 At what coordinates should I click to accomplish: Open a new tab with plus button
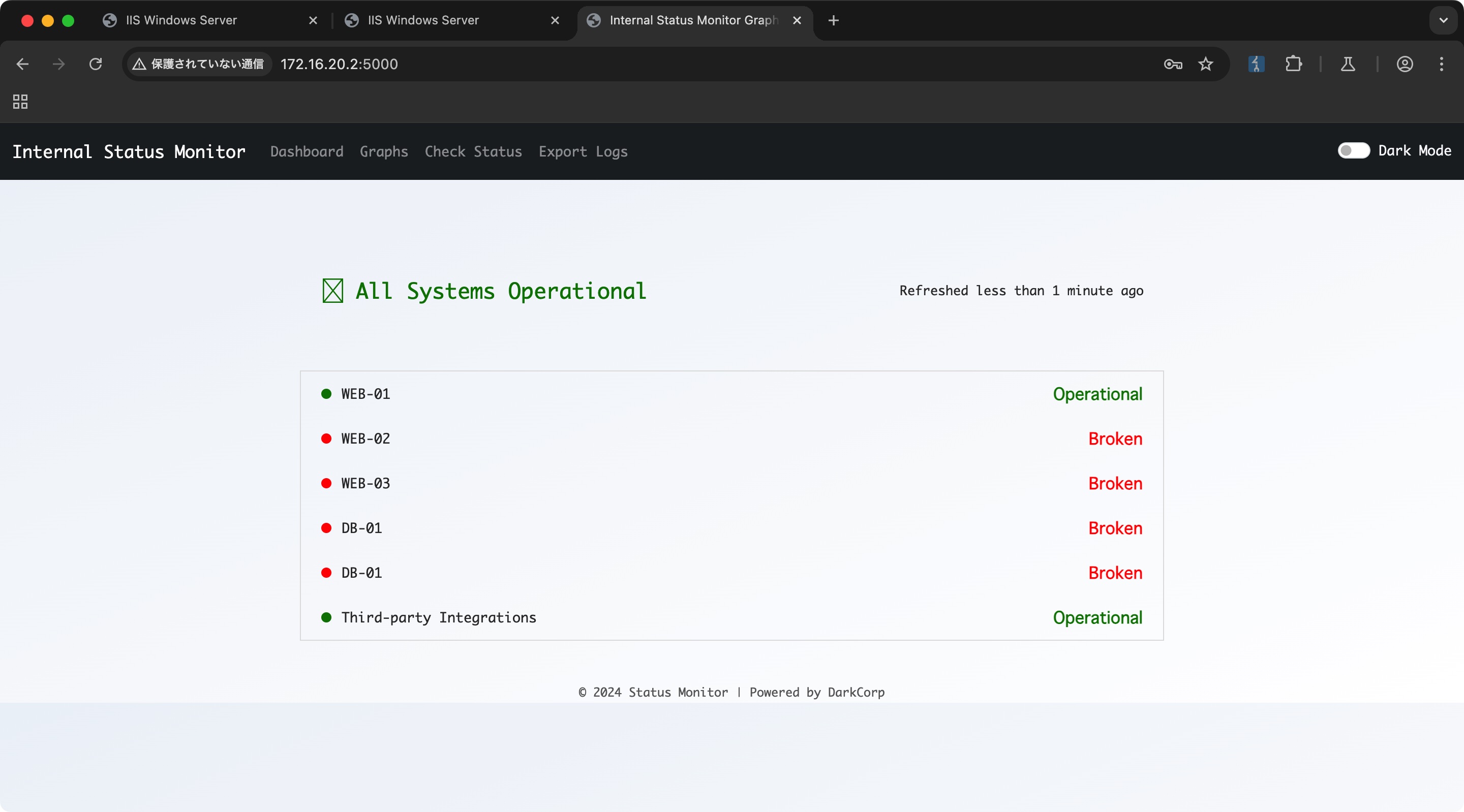pos(833,20)
